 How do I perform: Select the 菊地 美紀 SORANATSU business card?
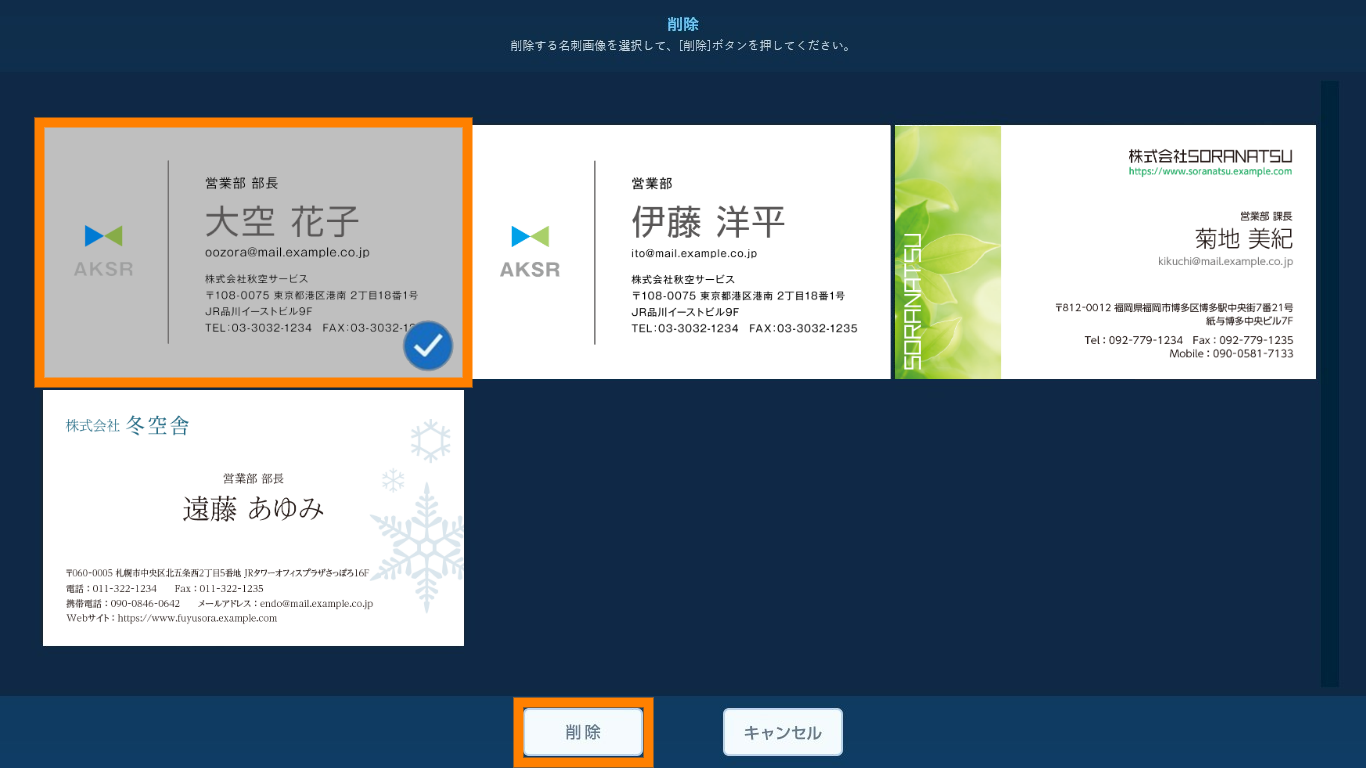click(1105, 252)
